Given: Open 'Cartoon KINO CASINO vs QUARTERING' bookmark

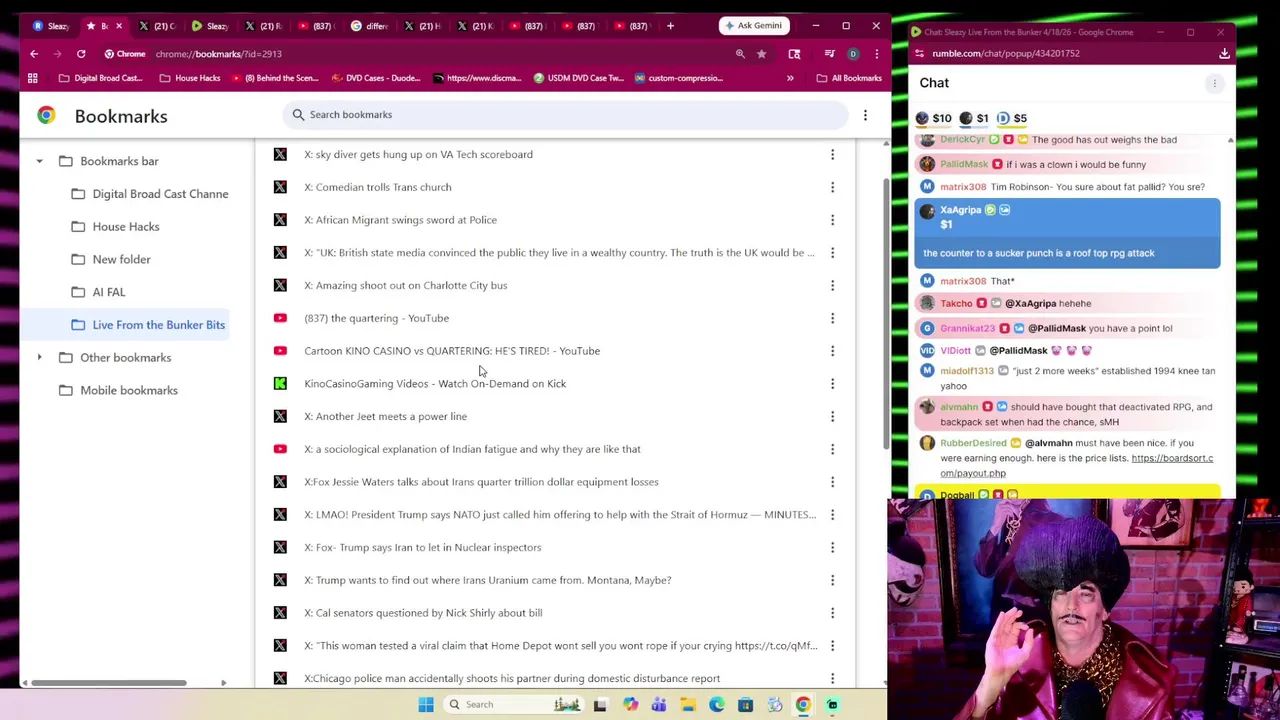Looking at the screenshot, I should coord(452,351).
